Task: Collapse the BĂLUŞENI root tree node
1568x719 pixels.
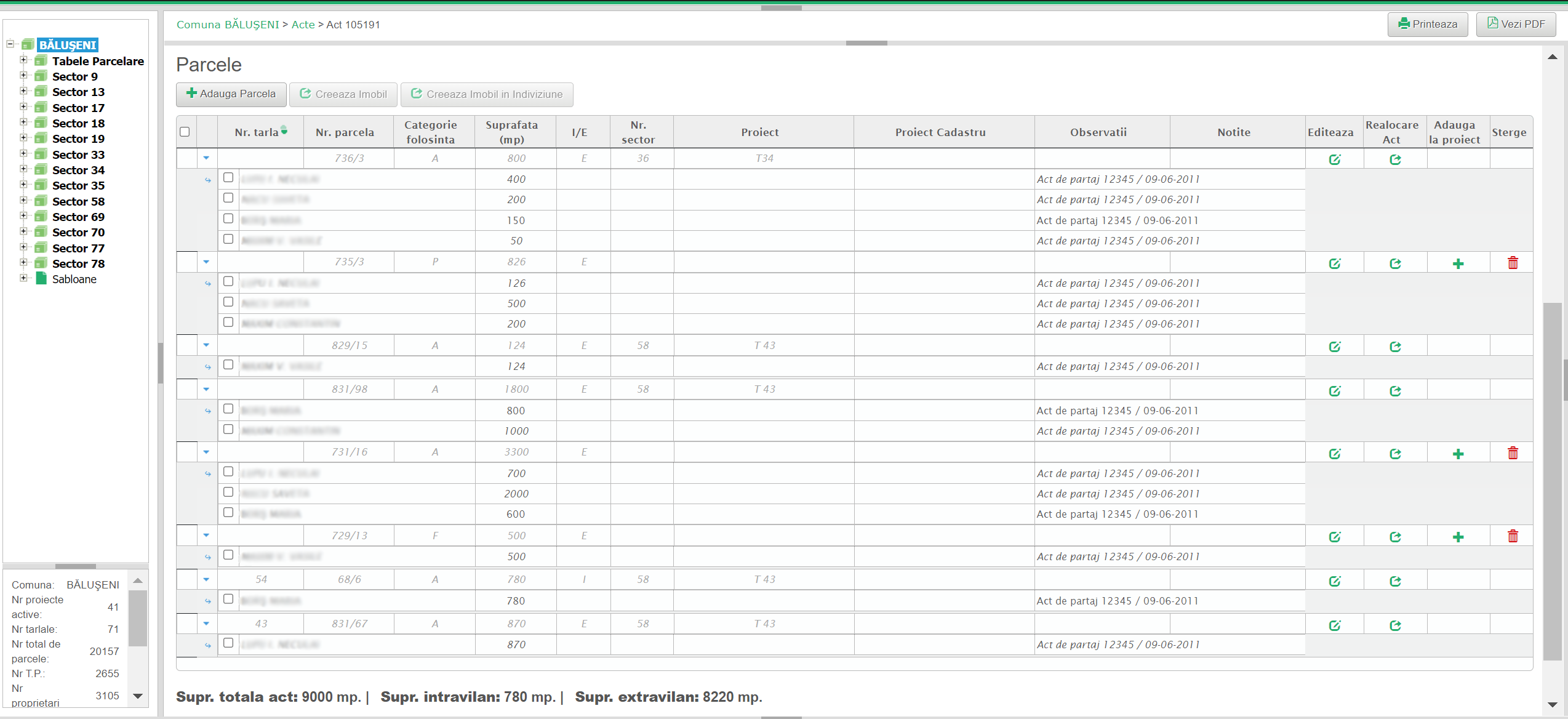Action: 10,44
